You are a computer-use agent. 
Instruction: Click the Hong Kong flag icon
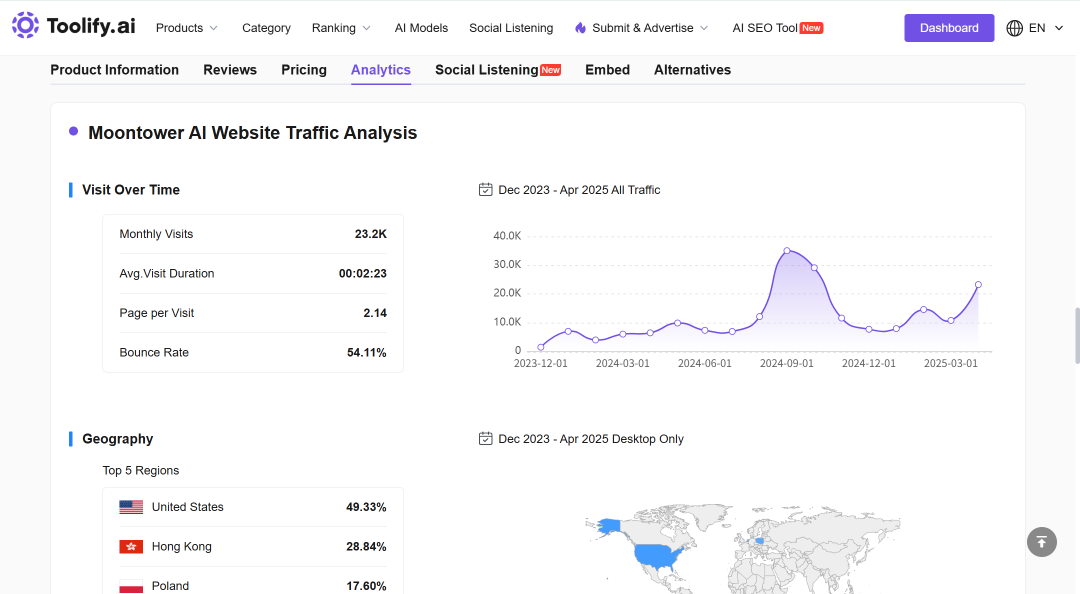pos(131,546)
